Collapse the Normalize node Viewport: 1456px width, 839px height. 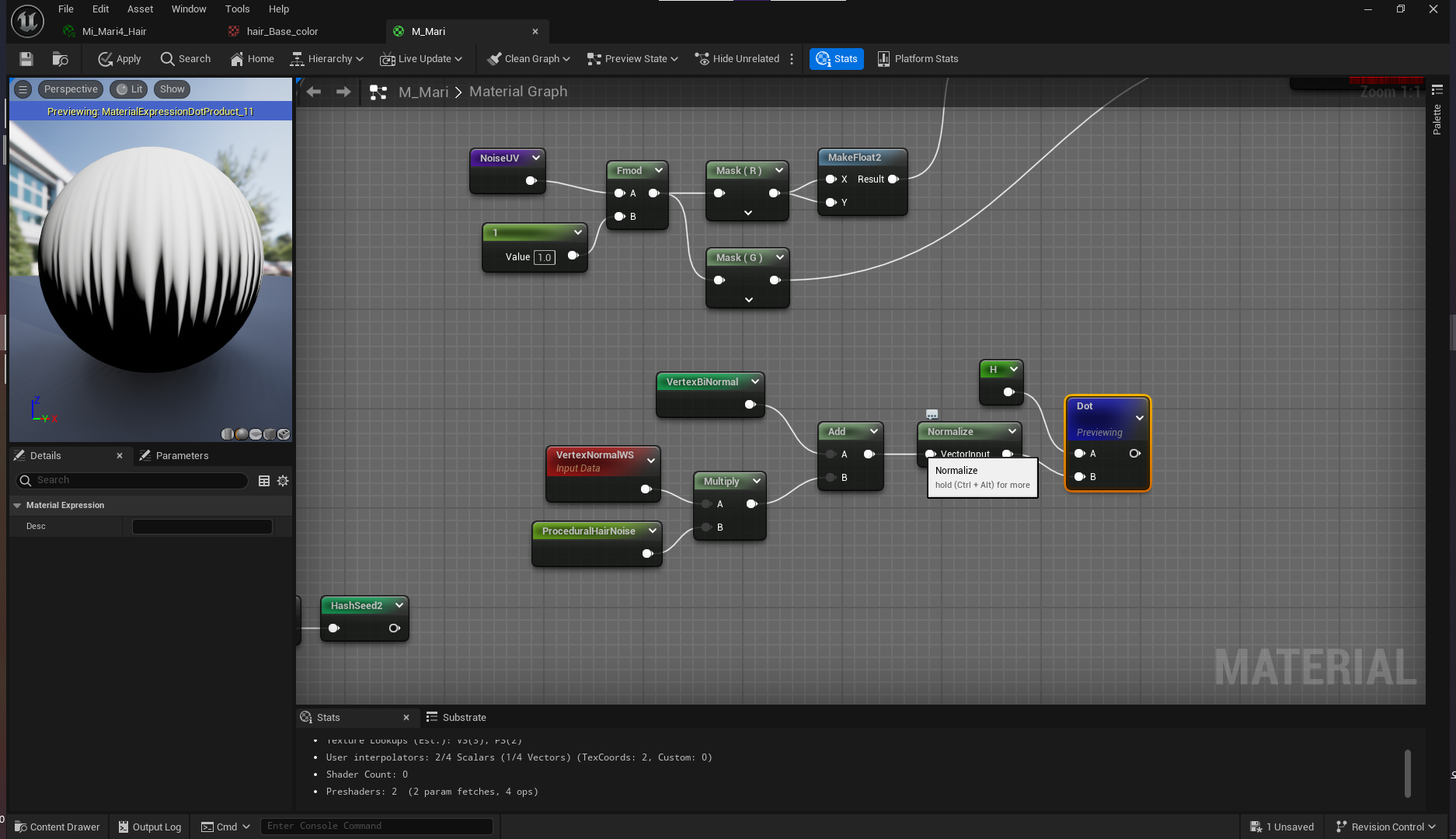click(x=1012, y=431)
